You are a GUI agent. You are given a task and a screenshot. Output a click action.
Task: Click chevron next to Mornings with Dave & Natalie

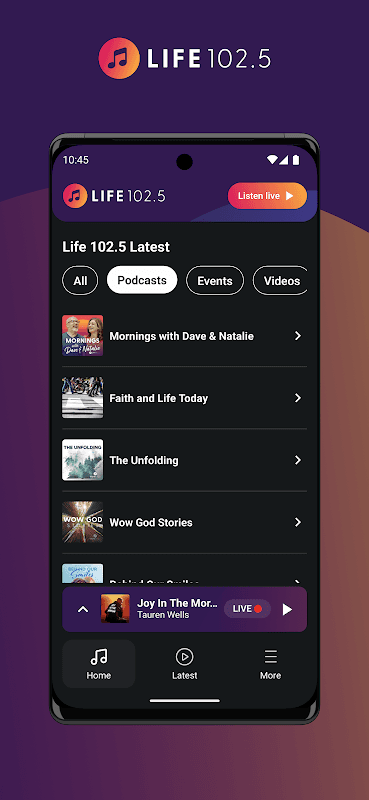point(298,336)
